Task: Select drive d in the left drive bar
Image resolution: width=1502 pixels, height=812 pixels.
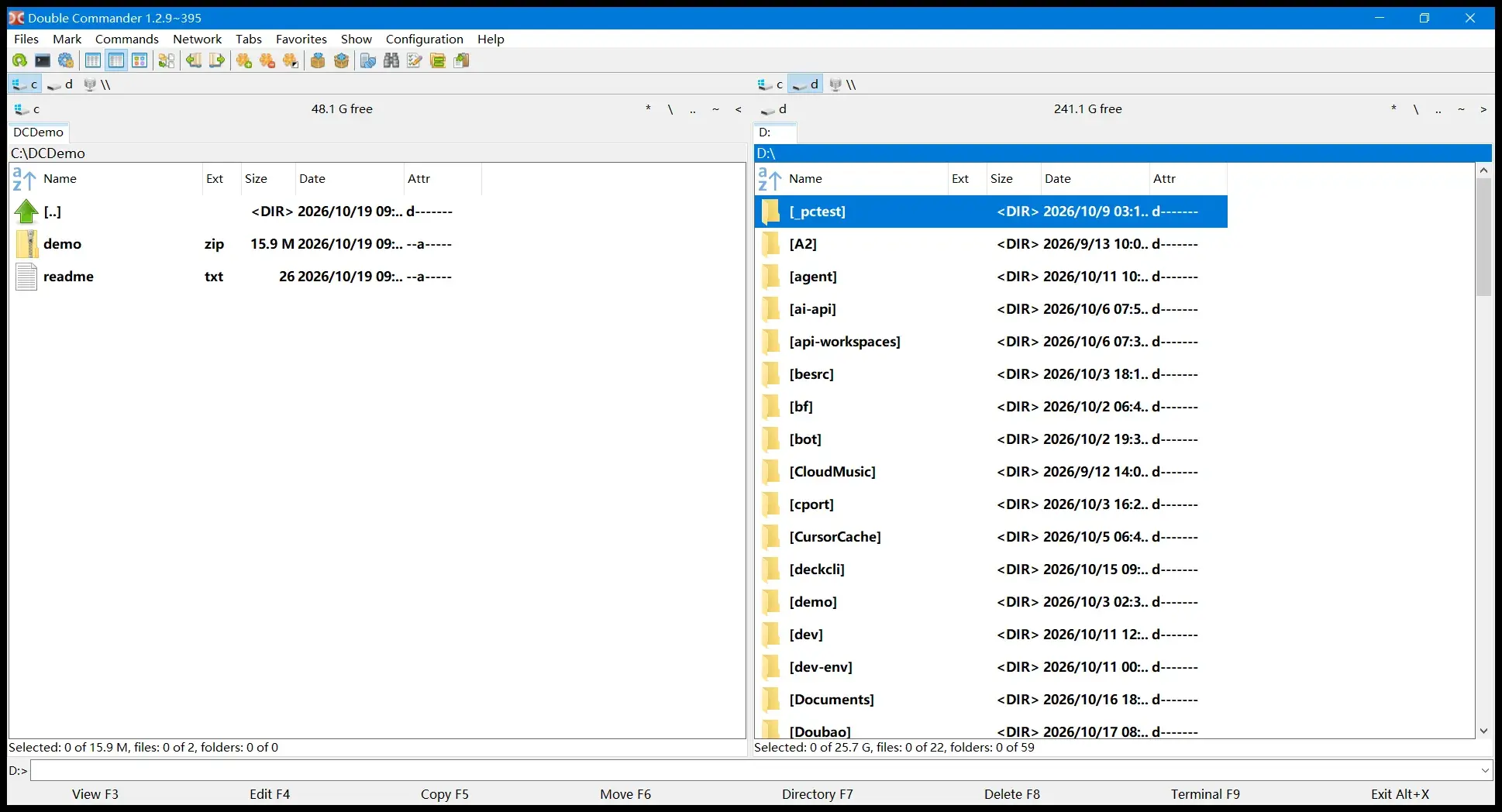Action: 60,84
